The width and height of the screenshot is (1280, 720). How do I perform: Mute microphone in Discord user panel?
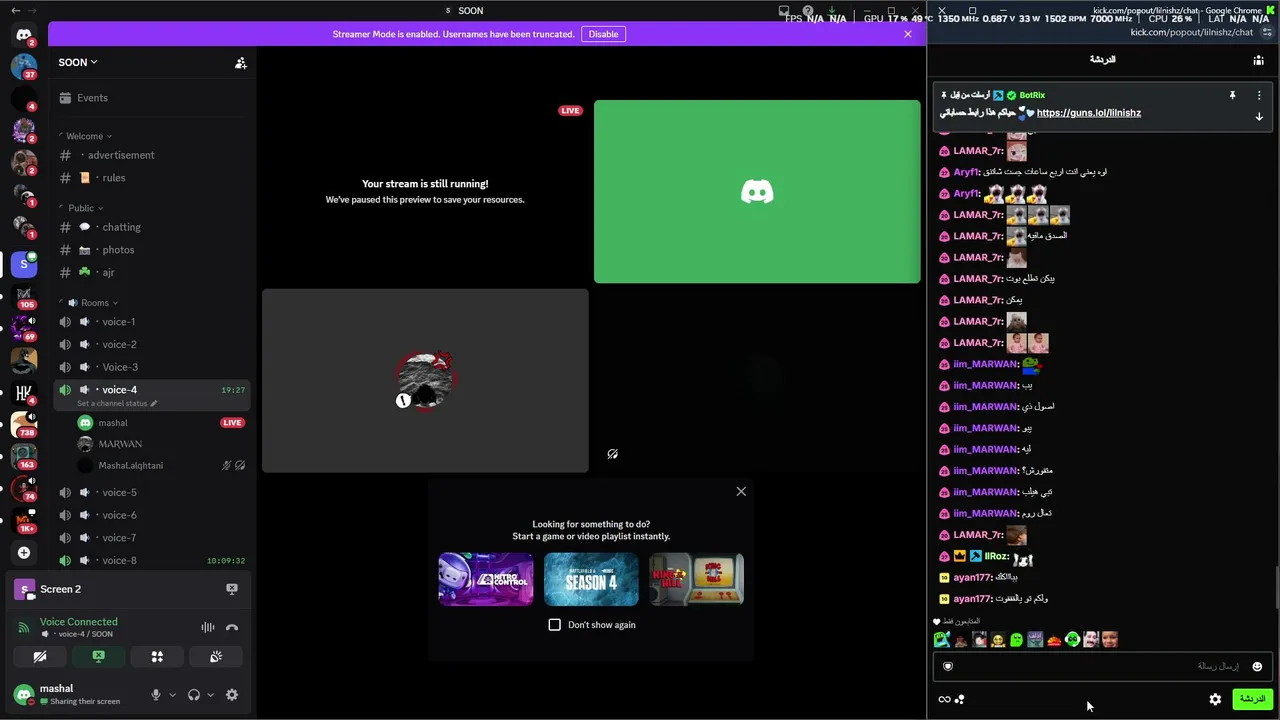(155, 695)
